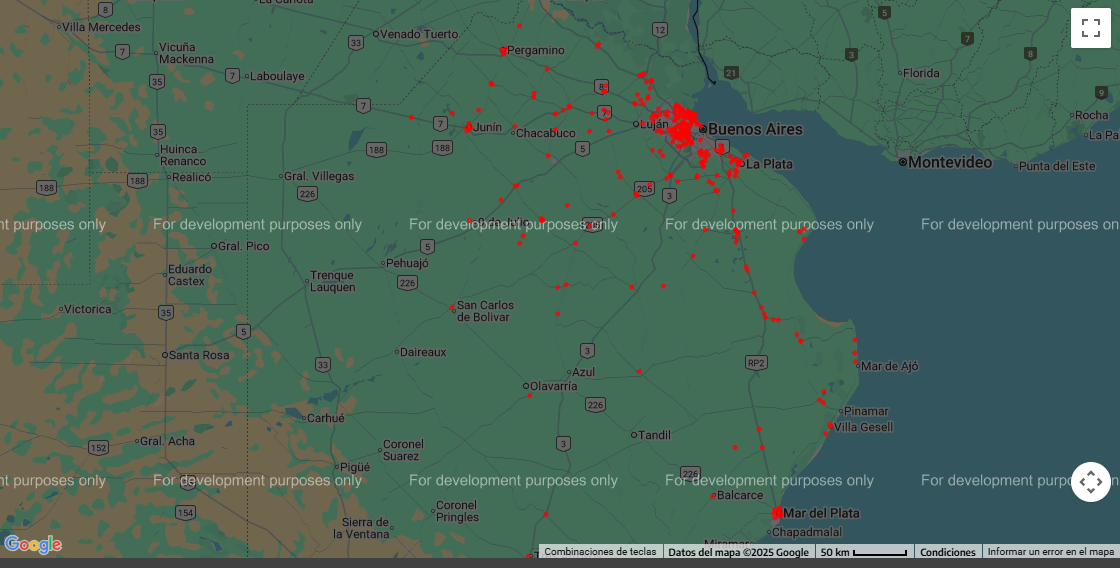Select the red marker beside Junín
Screen dimensions: 1120x570
[x=468, y=127]
